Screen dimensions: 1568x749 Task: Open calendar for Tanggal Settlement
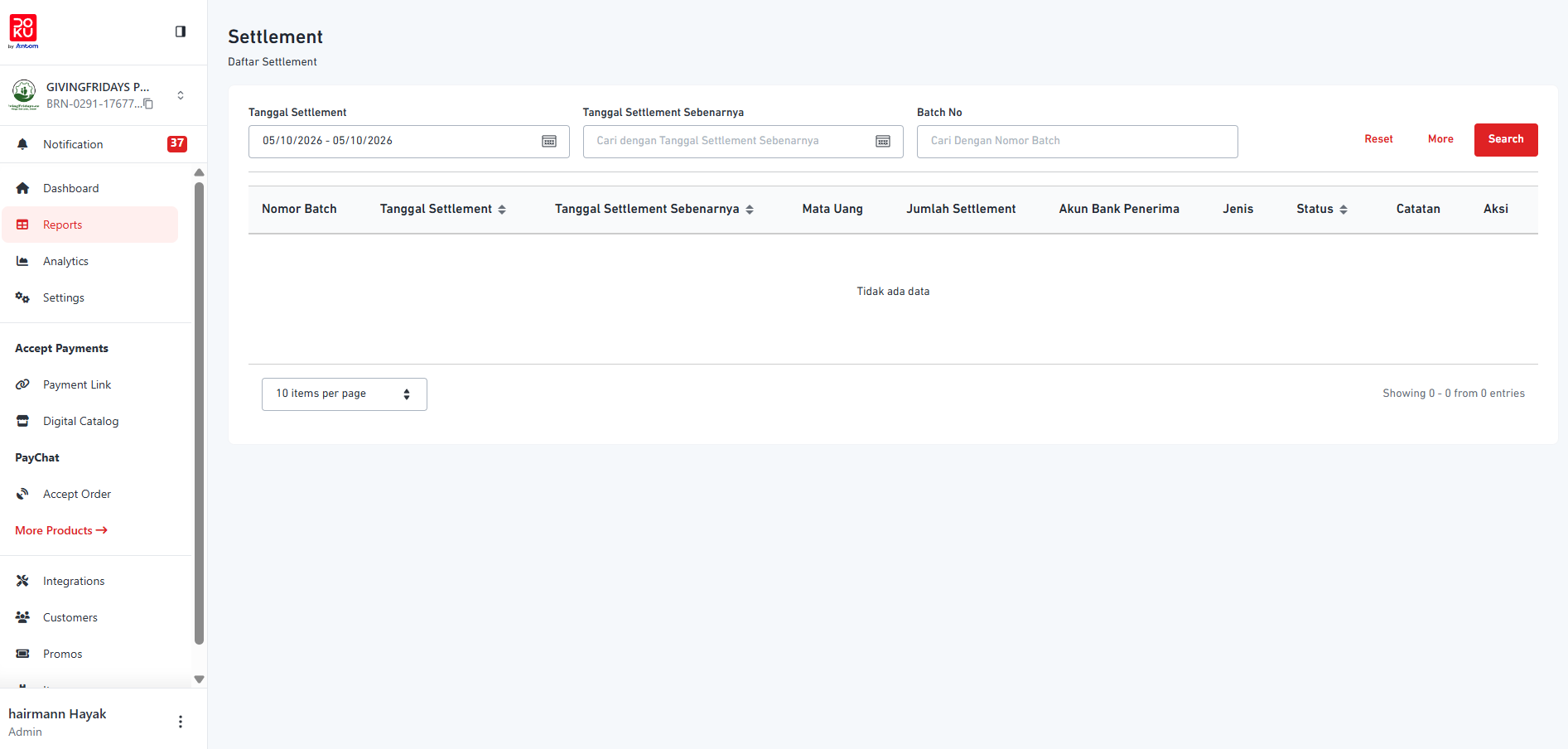549,141
